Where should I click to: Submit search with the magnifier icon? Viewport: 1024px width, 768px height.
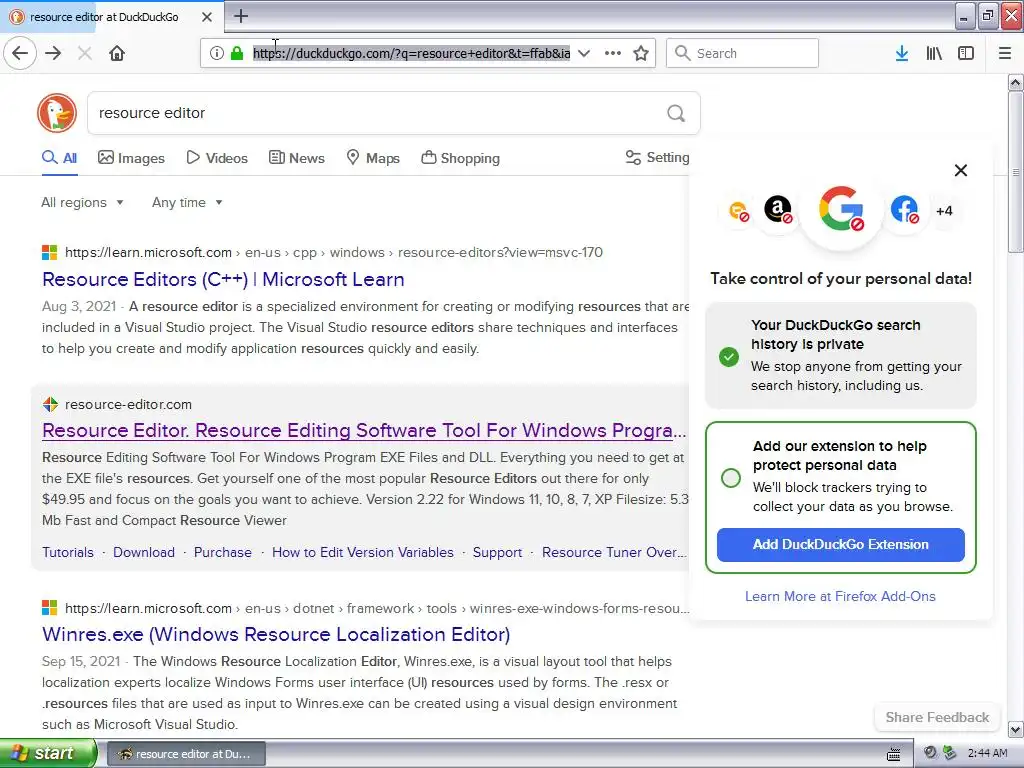[x=676, y=113]
